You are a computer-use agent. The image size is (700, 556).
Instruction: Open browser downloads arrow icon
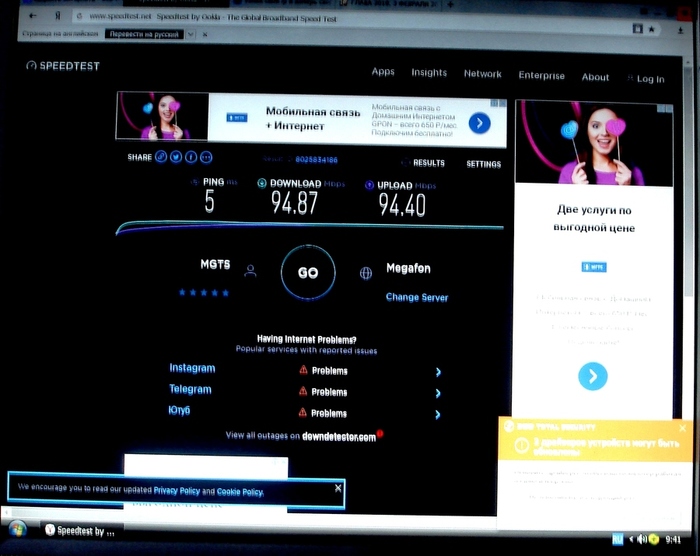point(680,30)
